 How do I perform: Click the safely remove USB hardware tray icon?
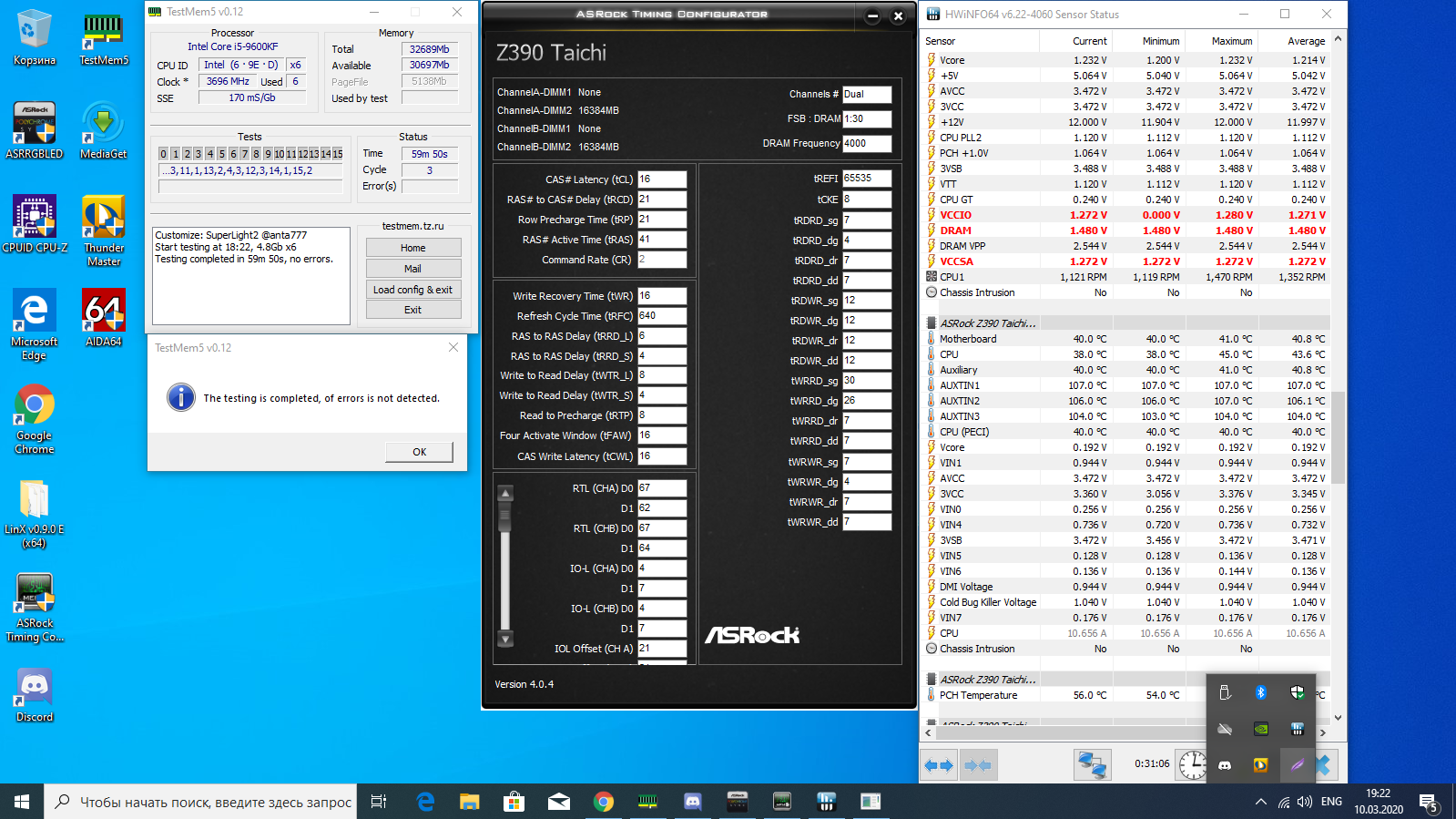pyautogui.click(x=1225, y=692)
